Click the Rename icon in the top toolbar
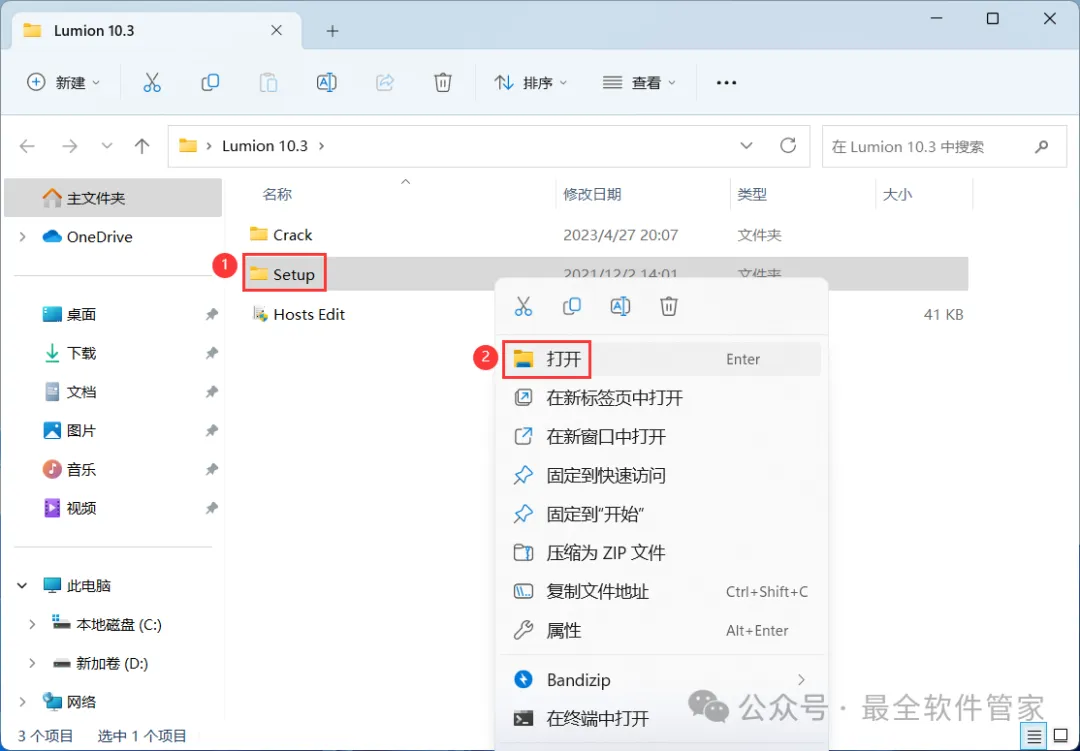This screenshot has width=1080, height=751. click(326, 83)
